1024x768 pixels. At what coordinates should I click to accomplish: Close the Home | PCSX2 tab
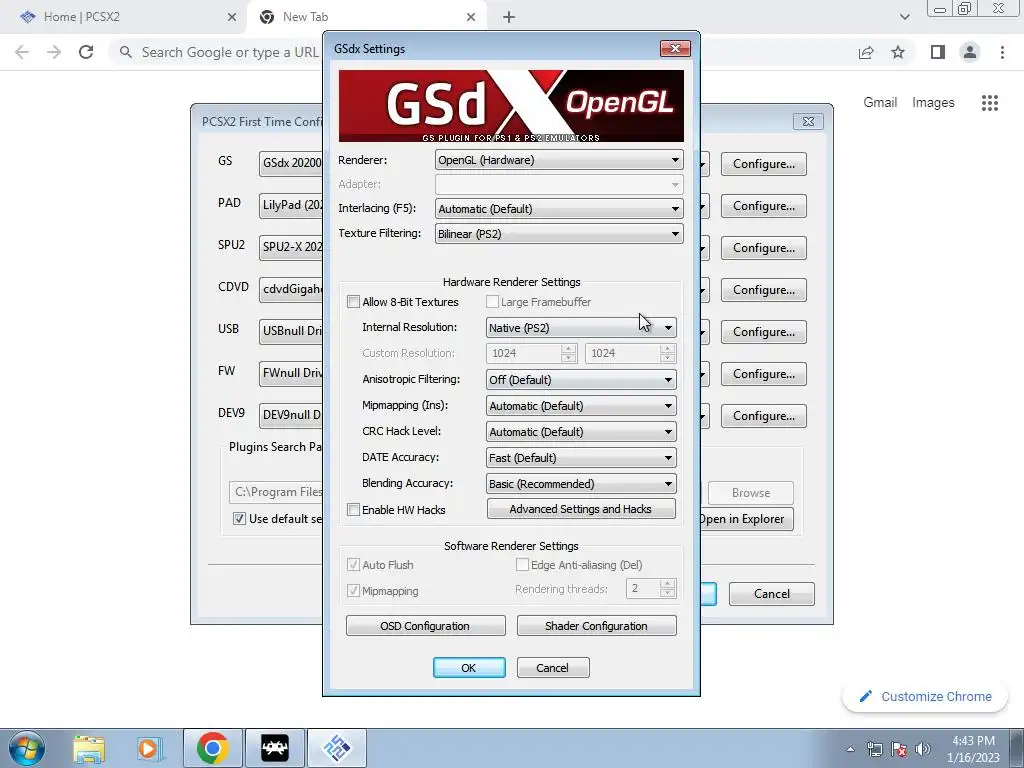coord(232,17)
